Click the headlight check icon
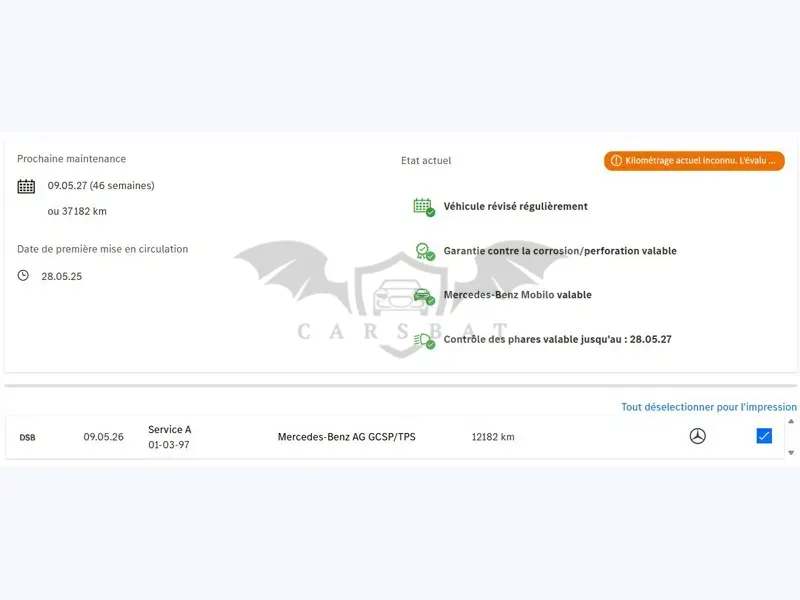The image size is (800, 600). [x=424, y=340]
